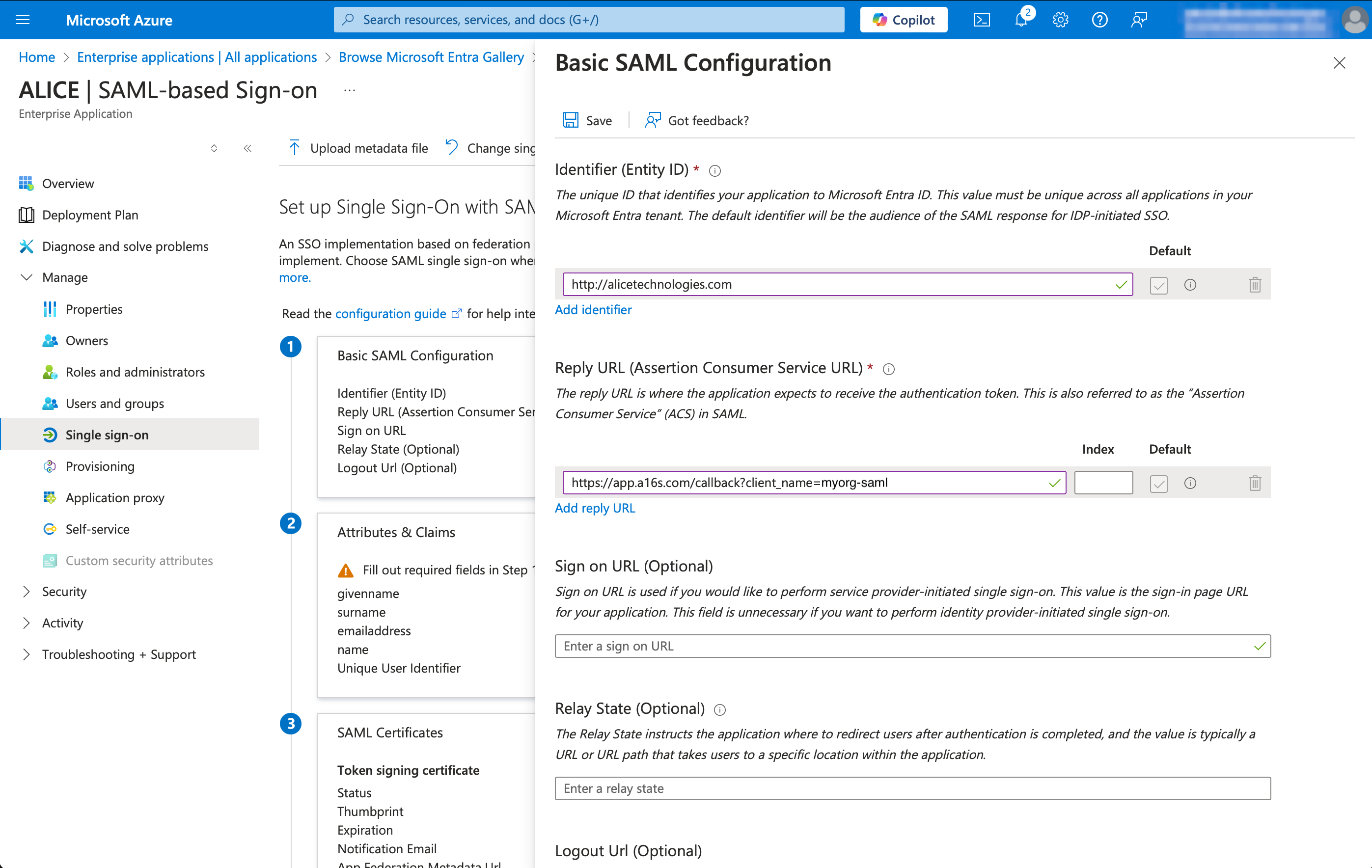Click the Enter a sign on URL field
The image size is (1372, 868).
click(913, 646)
